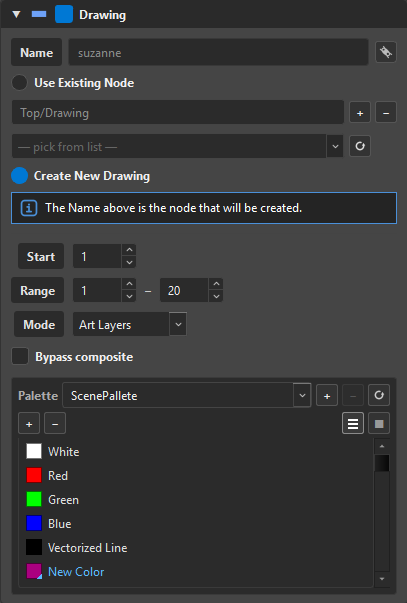
Task: Add a new color to the palette
Action: [29, 423]
